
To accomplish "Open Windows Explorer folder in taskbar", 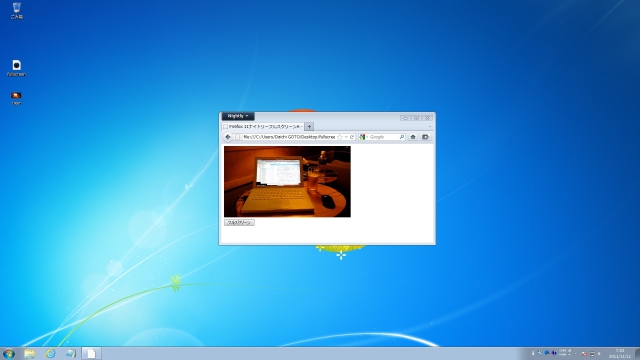I will tap(29, 353).
